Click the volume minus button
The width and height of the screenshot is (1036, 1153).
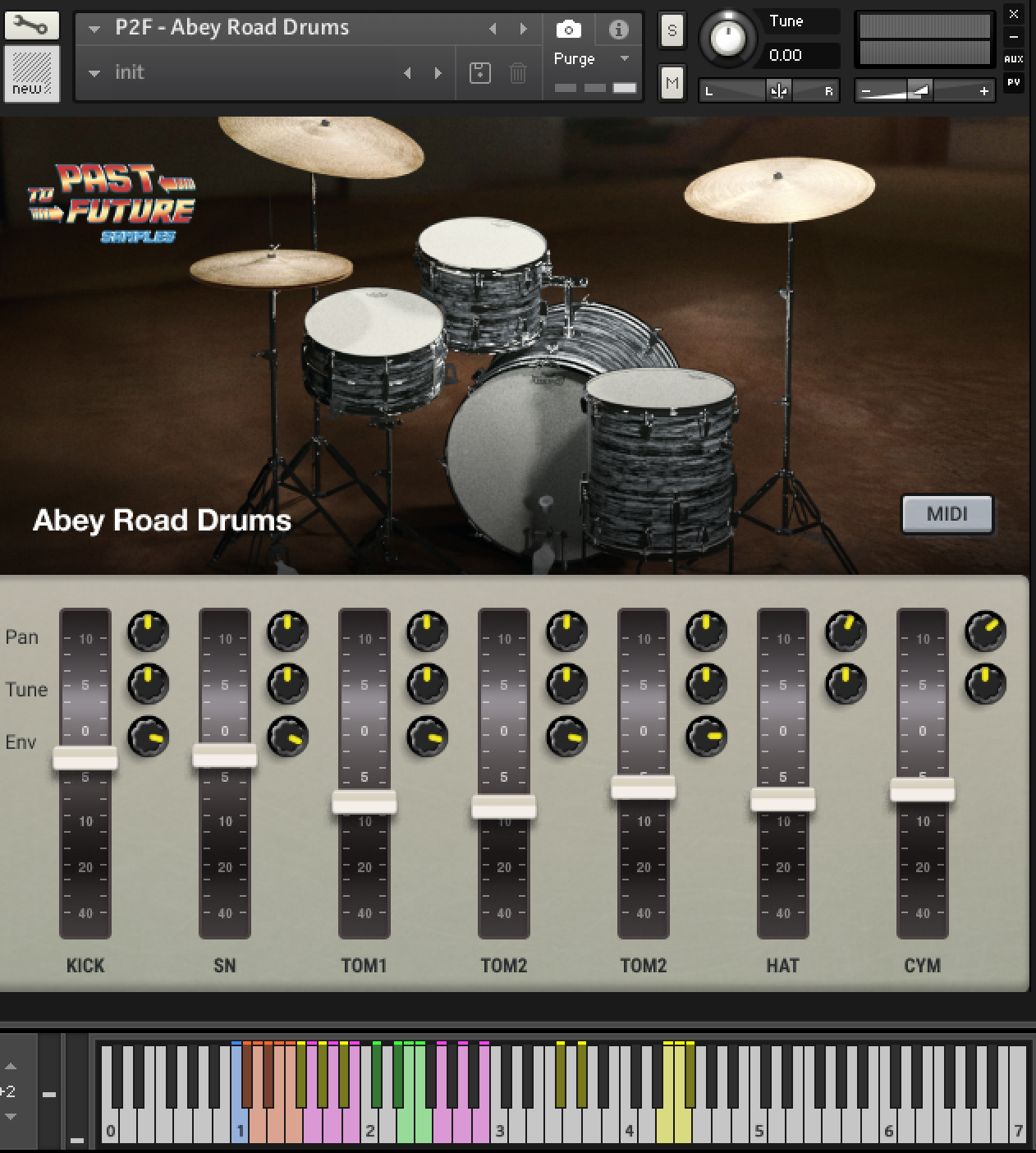click(866, 91)
